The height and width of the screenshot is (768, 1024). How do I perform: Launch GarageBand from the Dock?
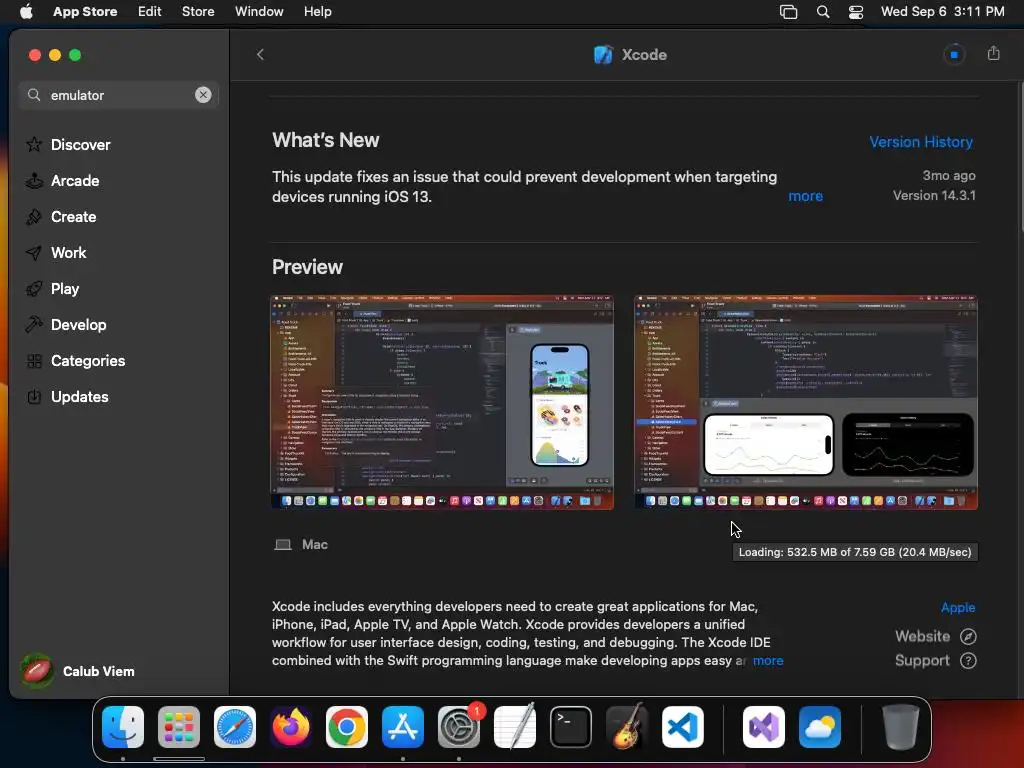[627, 727]
